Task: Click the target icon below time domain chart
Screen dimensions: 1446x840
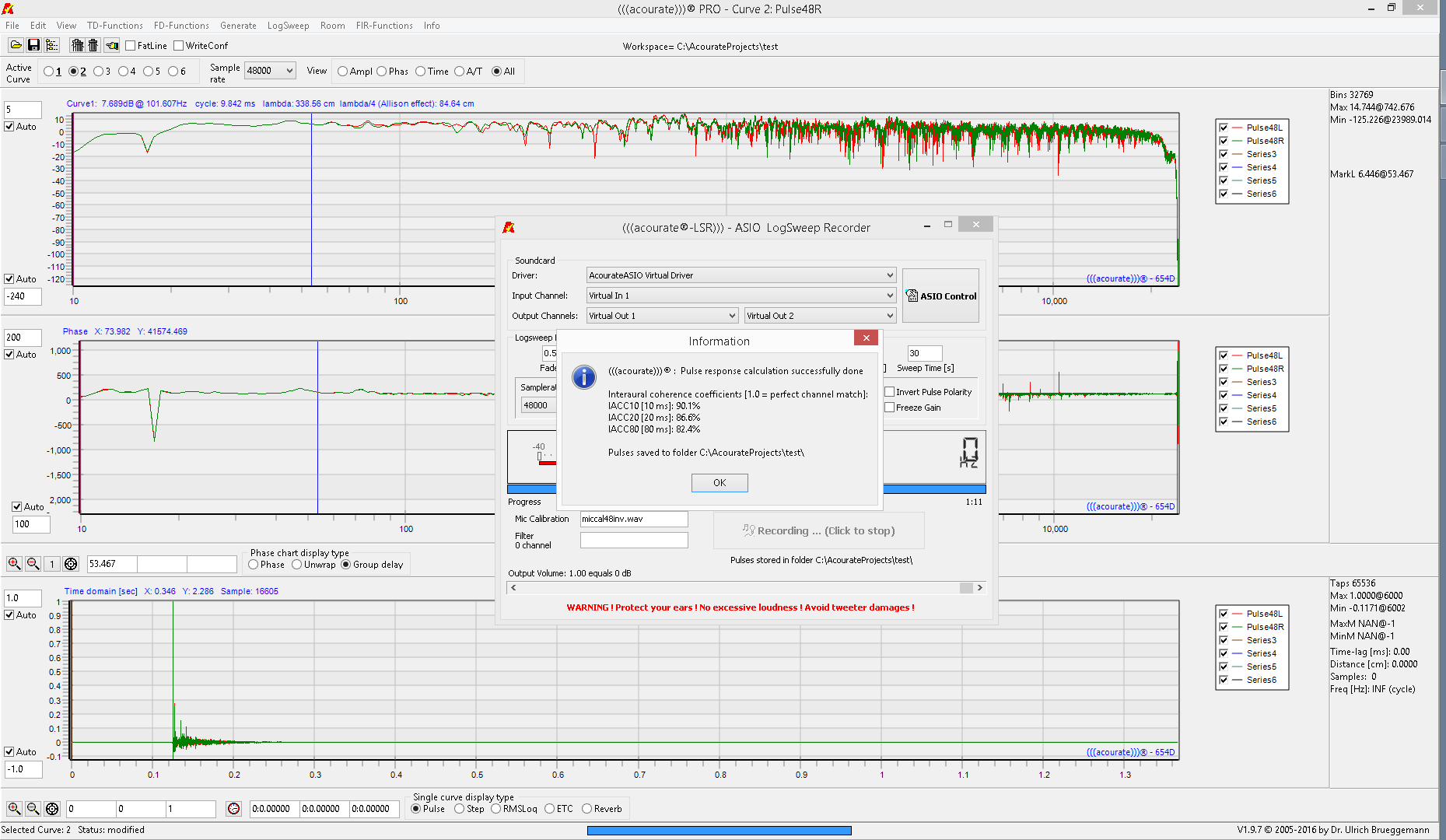Action: click(52, 809)
